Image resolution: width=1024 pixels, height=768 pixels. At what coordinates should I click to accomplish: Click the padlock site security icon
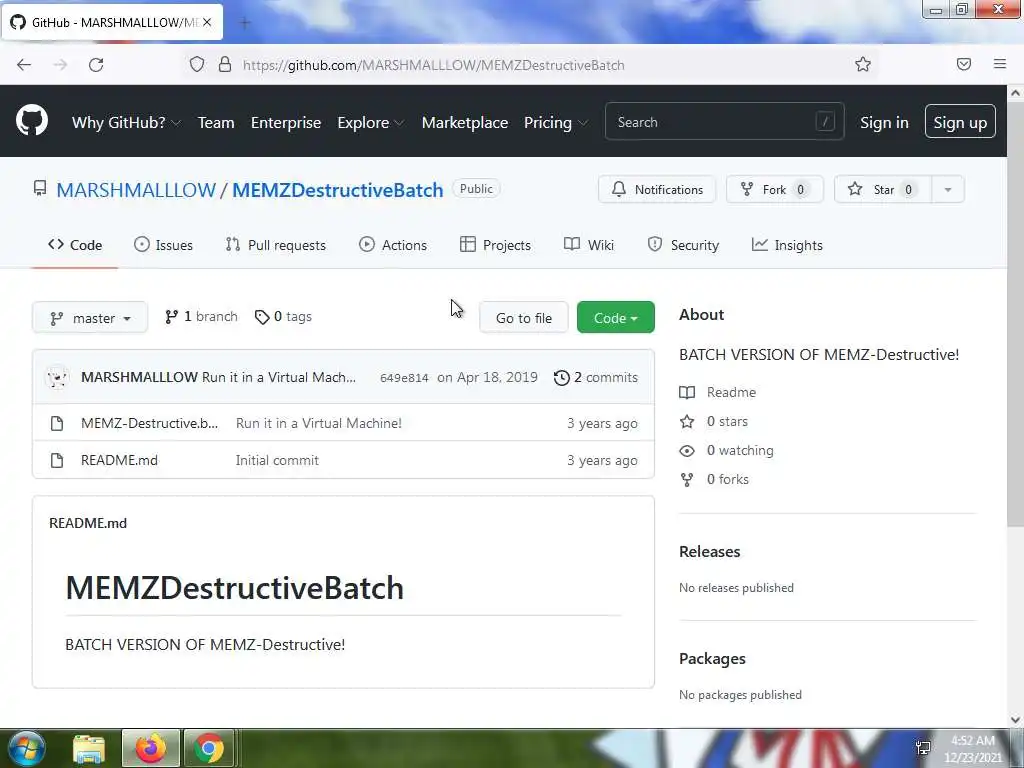[x=225, y=64]
